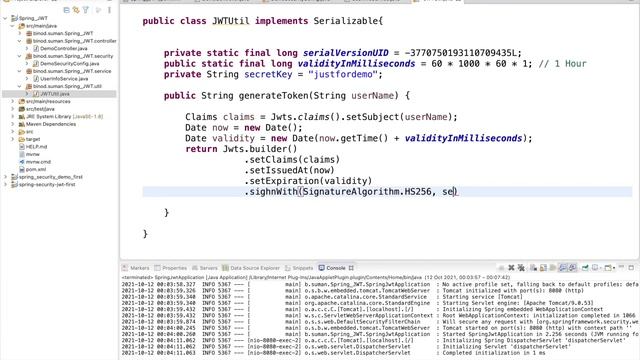Collapse the Spring_JWT project node

(x=5, y=18)
